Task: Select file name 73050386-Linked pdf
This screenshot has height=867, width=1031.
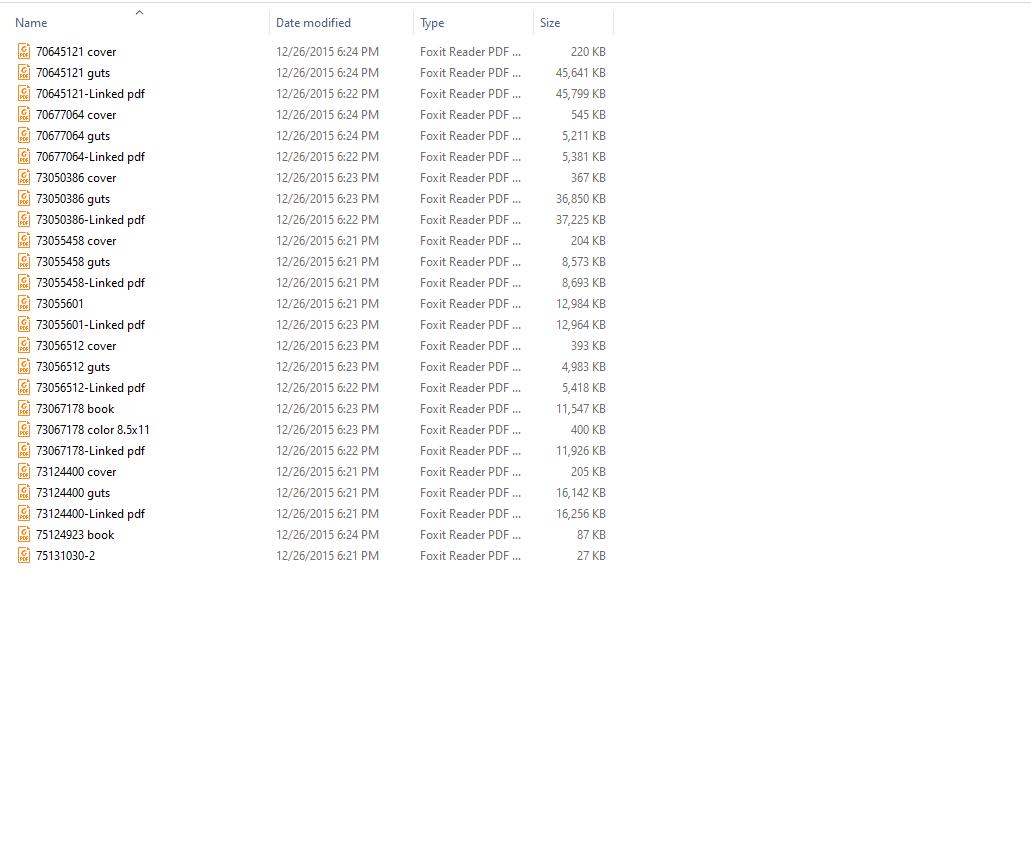Action: [x=91, y=220]
